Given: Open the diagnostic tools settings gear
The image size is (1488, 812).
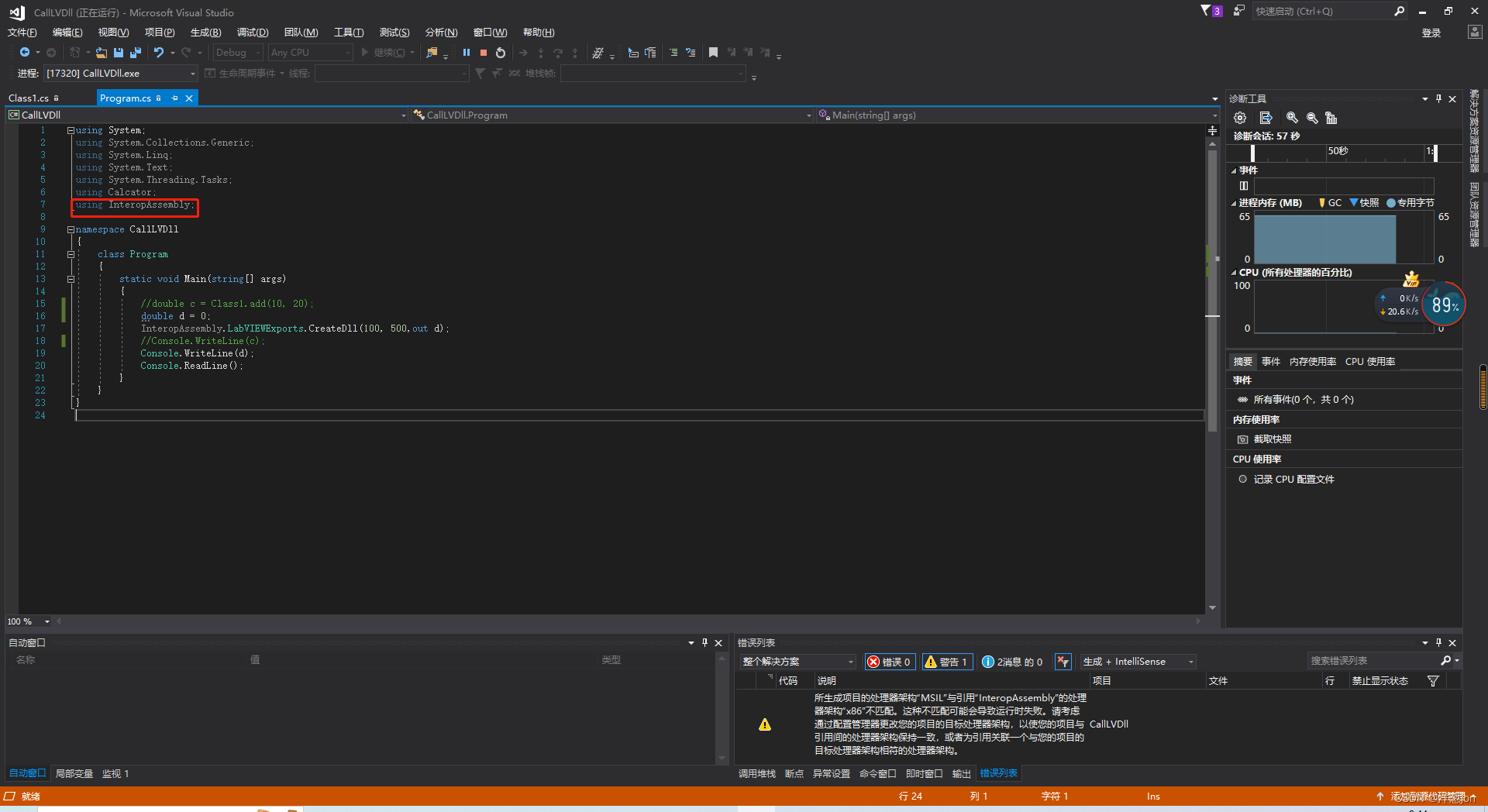Looking at the screenshot, I should pos(1240,118).
